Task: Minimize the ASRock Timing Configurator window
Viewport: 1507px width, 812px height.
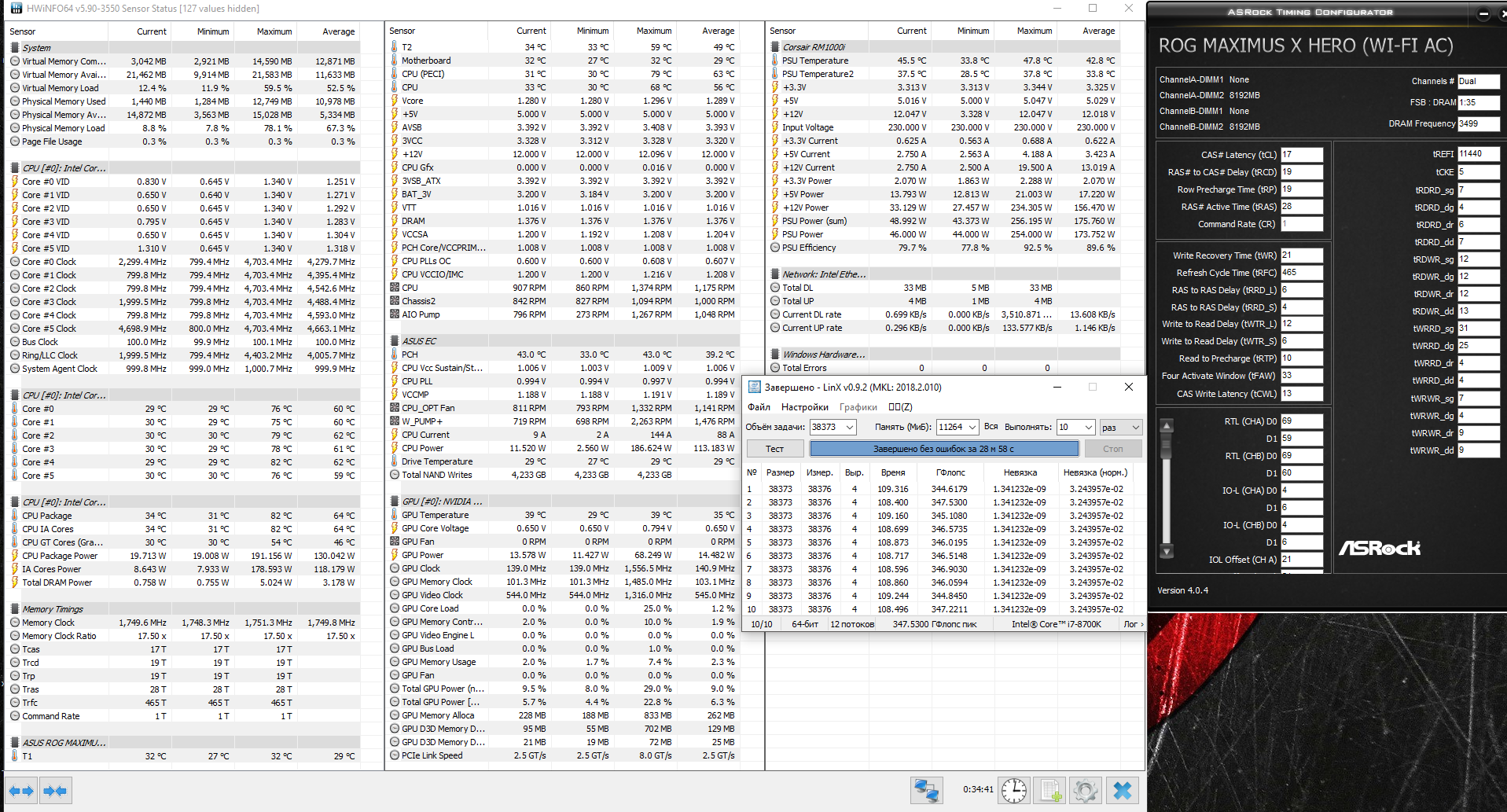Action: (1483, 13)
